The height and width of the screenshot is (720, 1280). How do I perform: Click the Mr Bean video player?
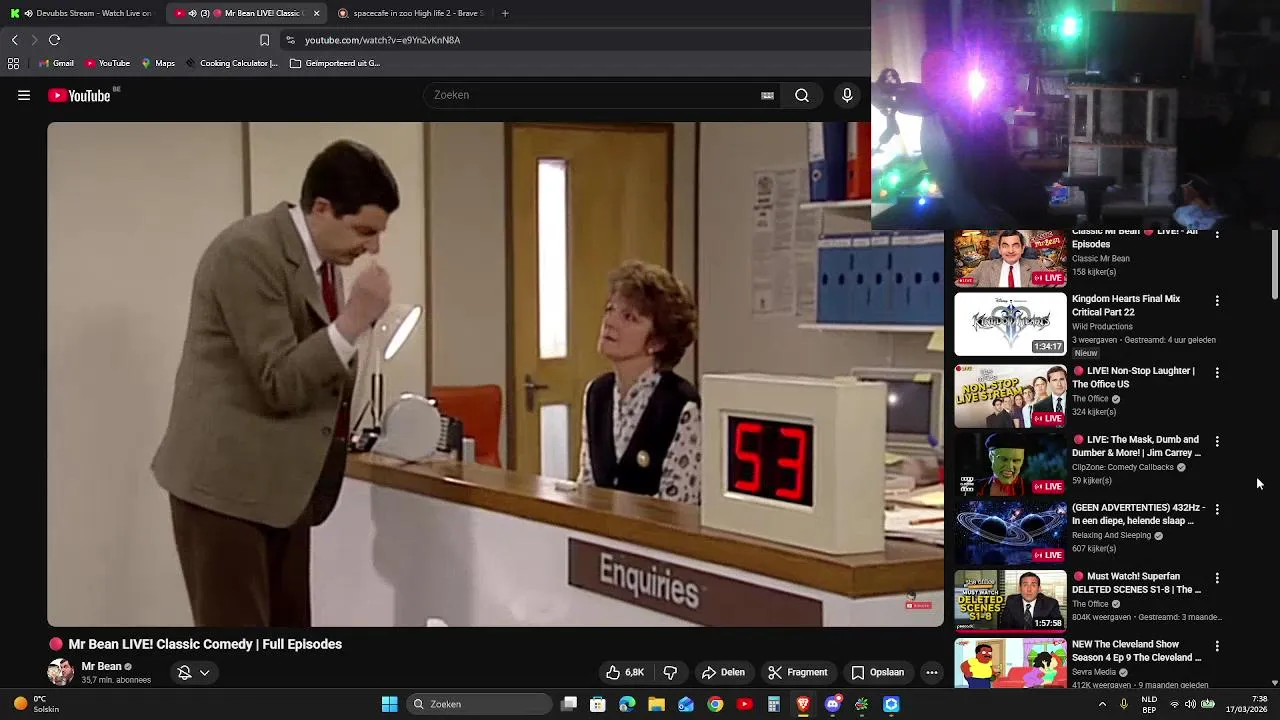495,374
